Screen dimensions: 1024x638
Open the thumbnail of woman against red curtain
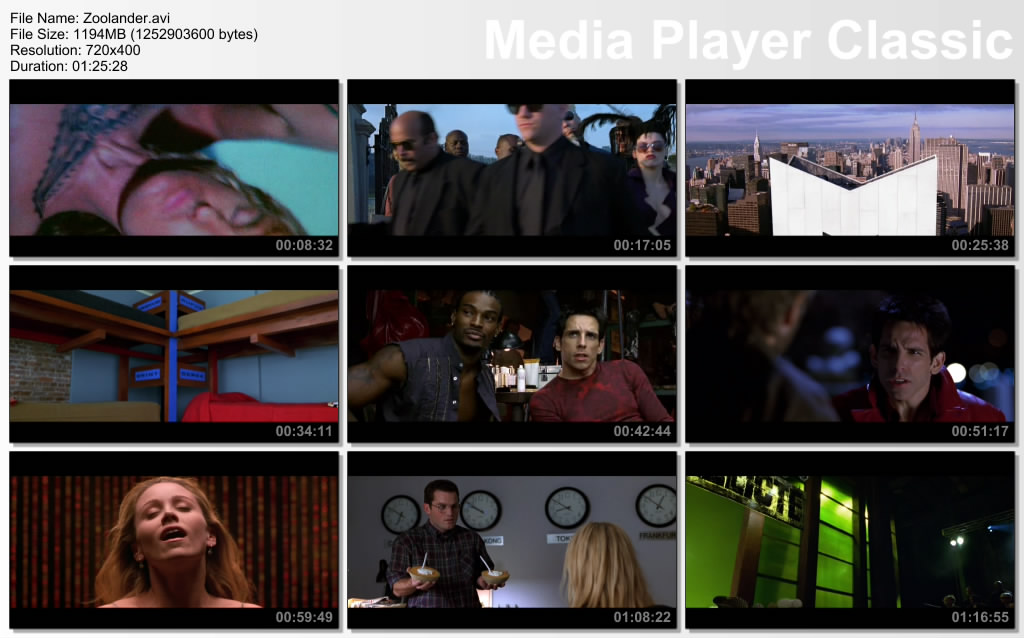pos(174,541)
